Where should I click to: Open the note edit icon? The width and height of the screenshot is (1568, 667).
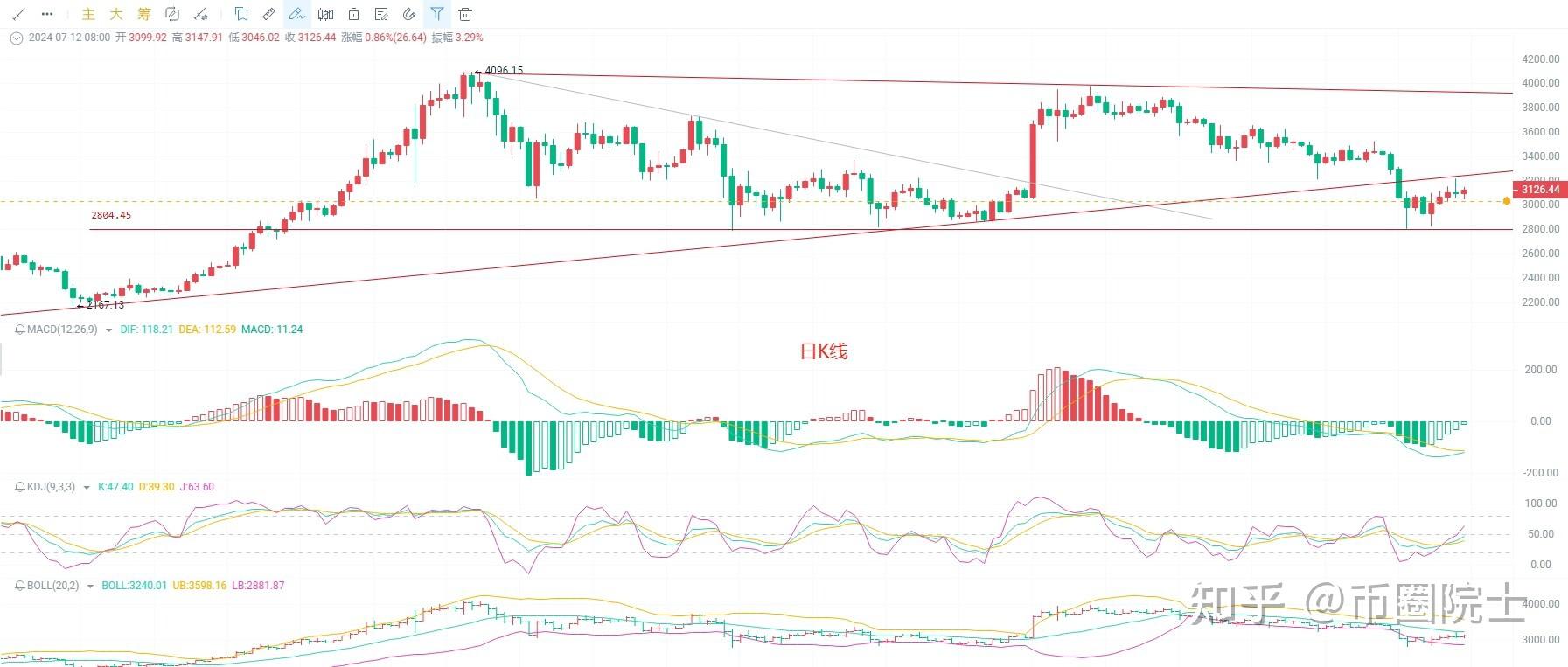[381, 14]
